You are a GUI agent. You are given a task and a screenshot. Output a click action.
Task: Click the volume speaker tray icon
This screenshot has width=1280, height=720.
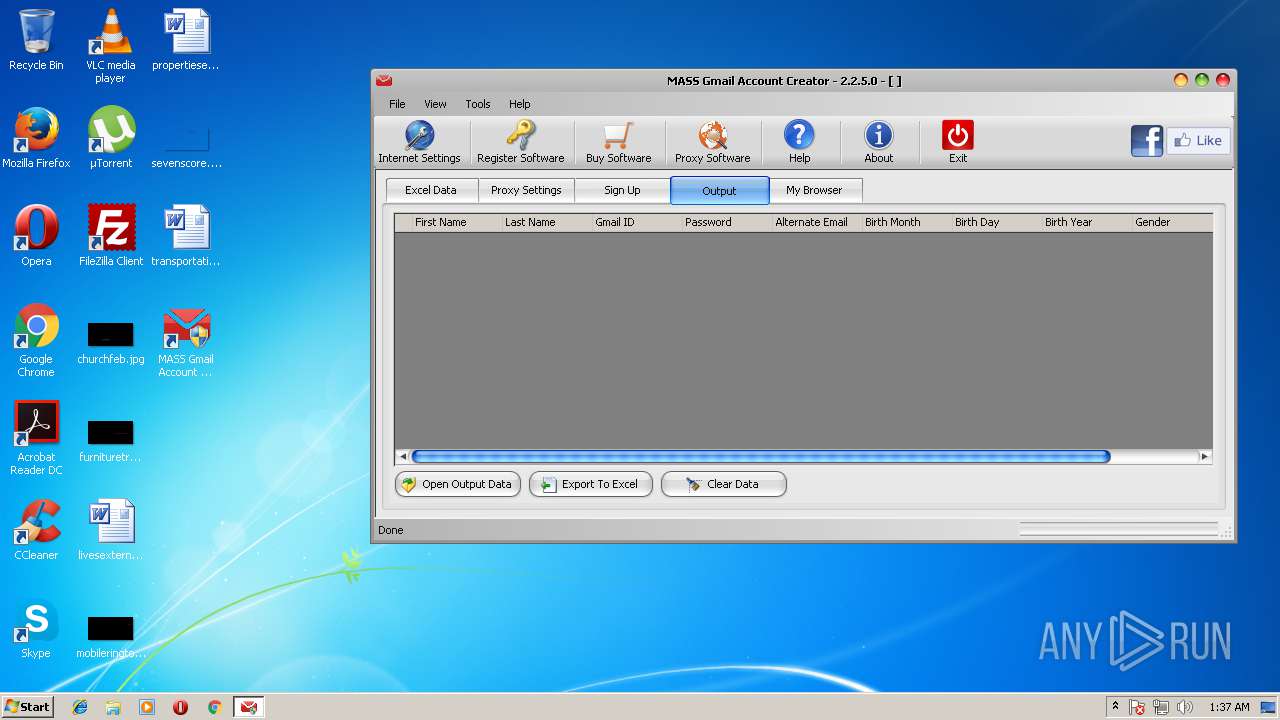tap(1185, 707)
